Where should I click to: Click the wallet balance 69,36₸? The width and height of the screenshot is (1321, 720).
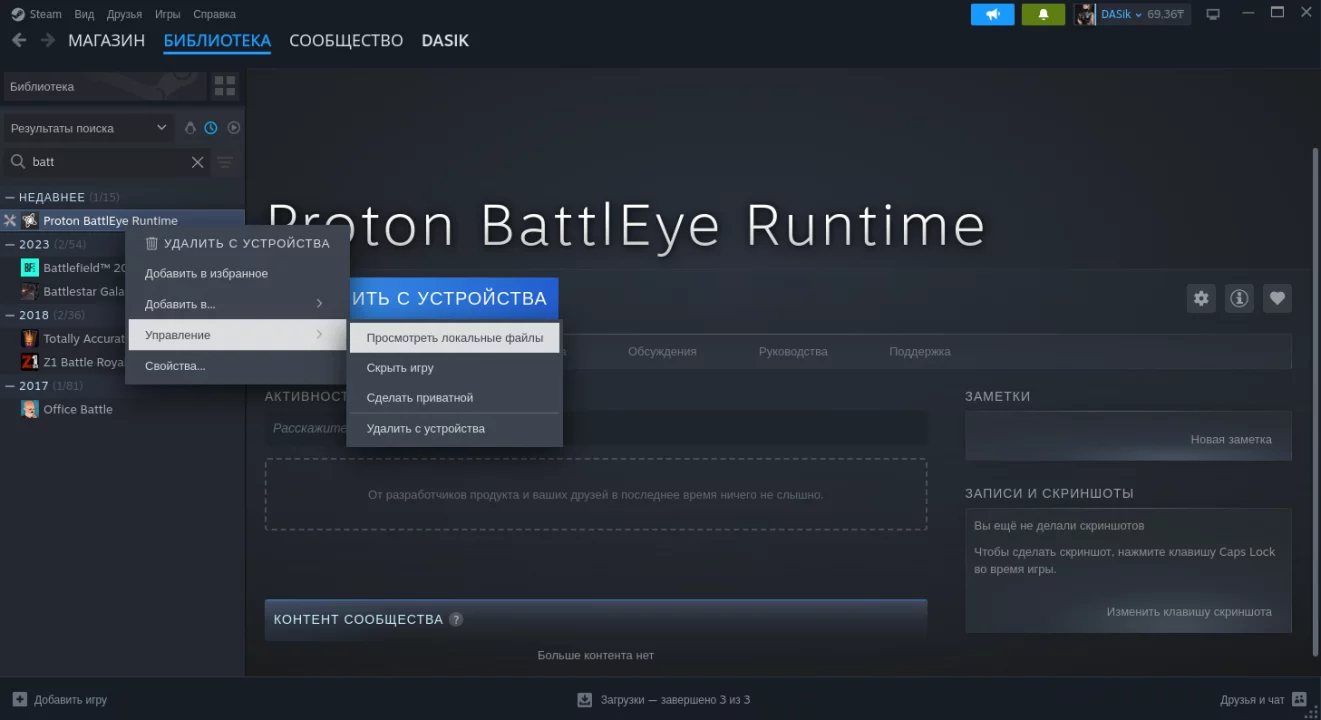[1166, 14]
